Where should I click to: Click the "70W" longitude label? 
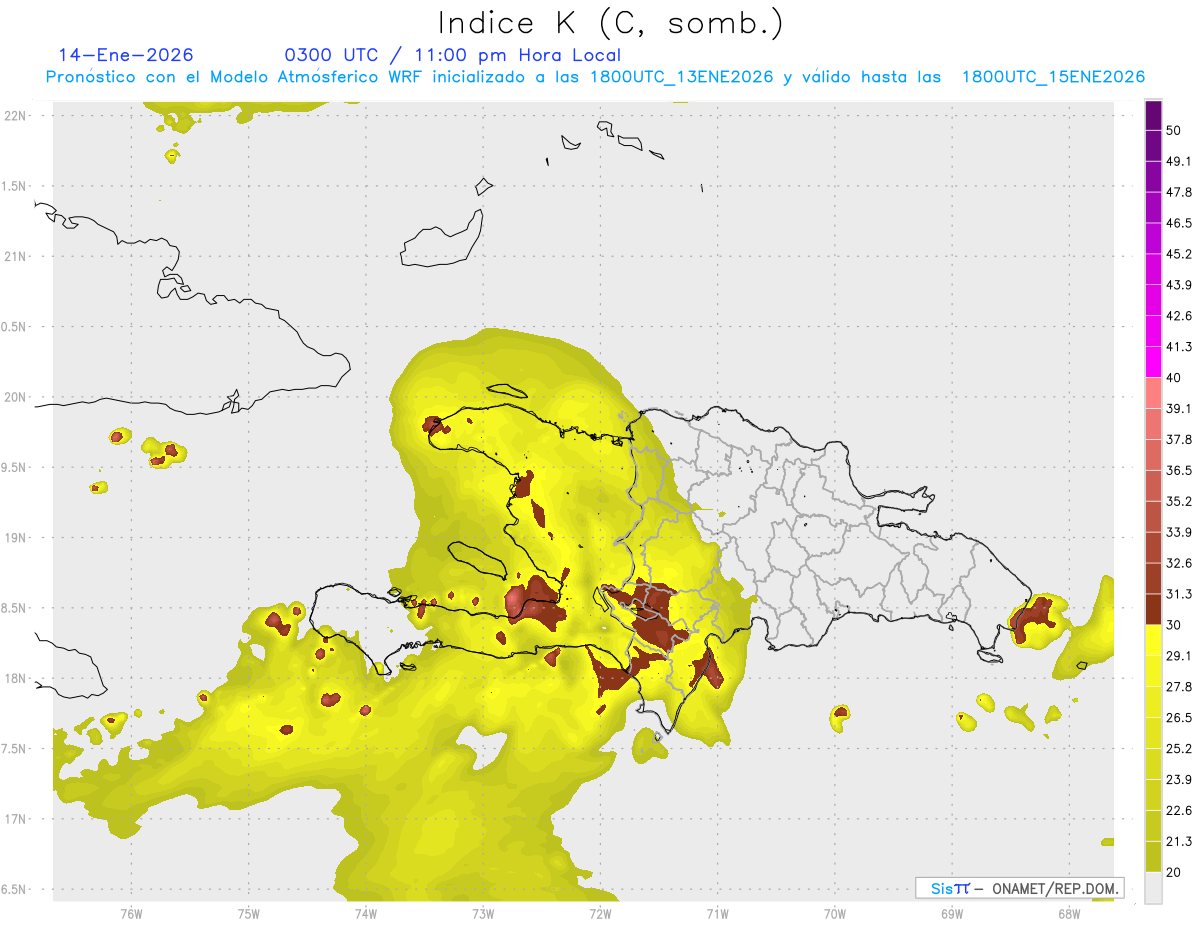834,913
